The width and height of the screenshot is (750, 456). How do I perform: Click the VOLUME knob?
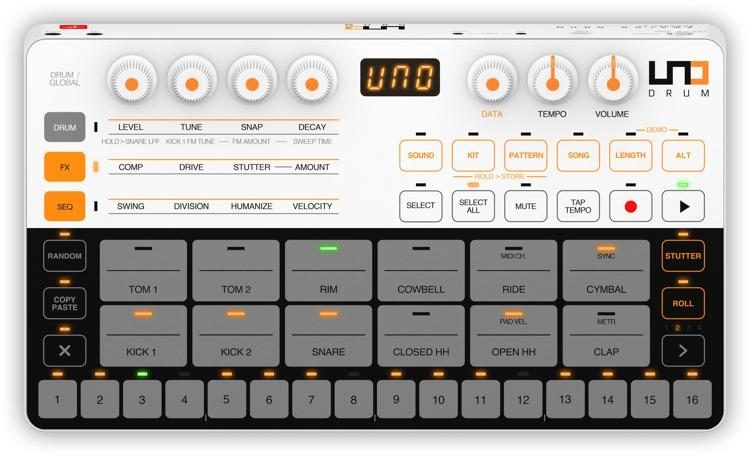point(612,81)
